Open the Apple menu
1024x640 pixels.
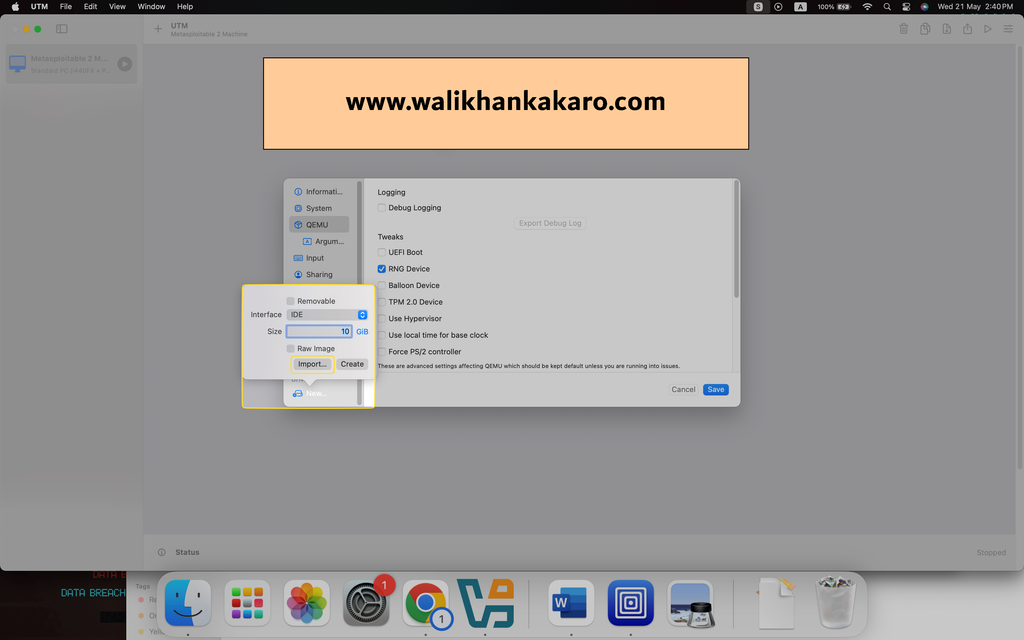click(x=15, y=7)
